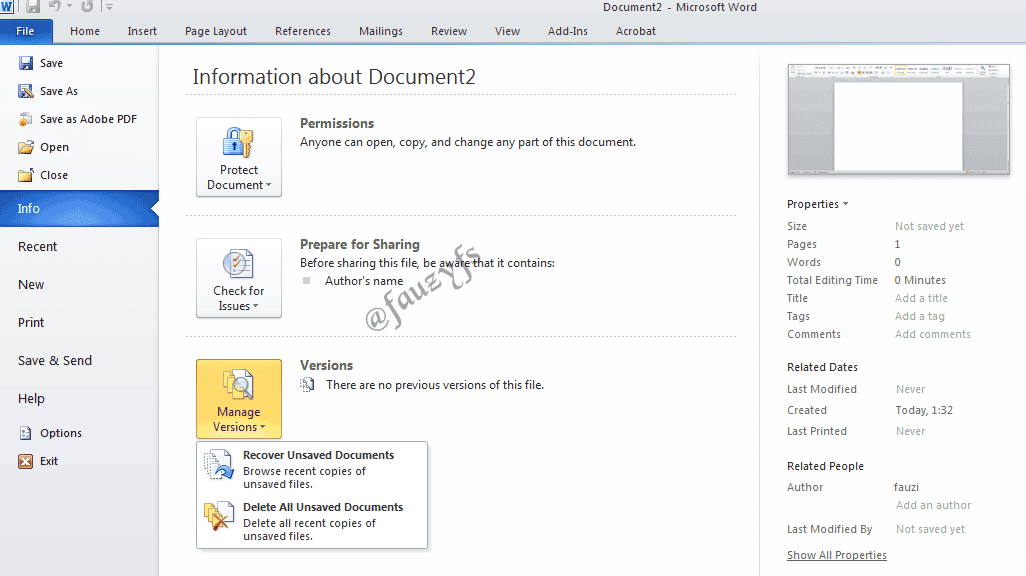This screenshot has height=576, width=1026.
Task: Switch to the Add-Ins tab
Action: pyautogui.click(x=568, y=31)
